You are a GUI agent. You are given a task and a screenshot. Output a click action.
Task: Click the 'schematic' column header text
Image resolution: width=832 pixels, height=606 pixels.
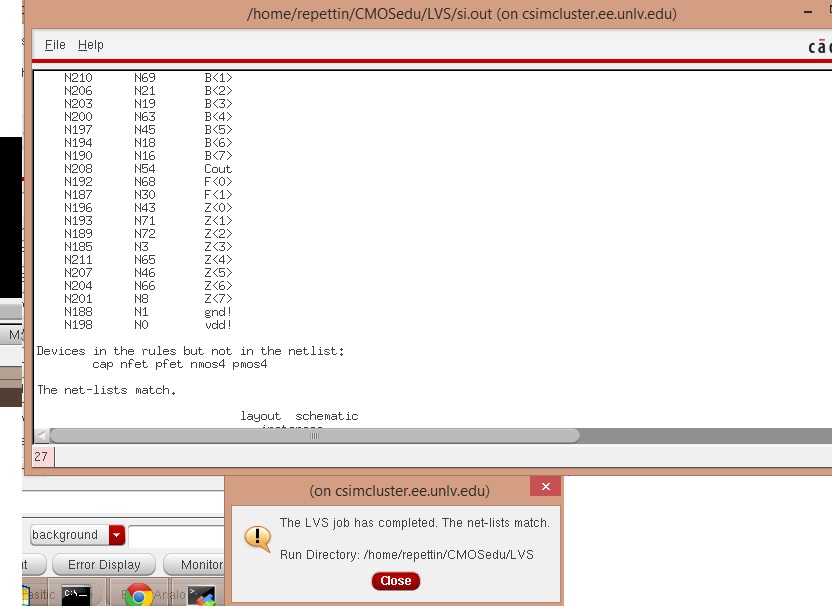point(327,416)
